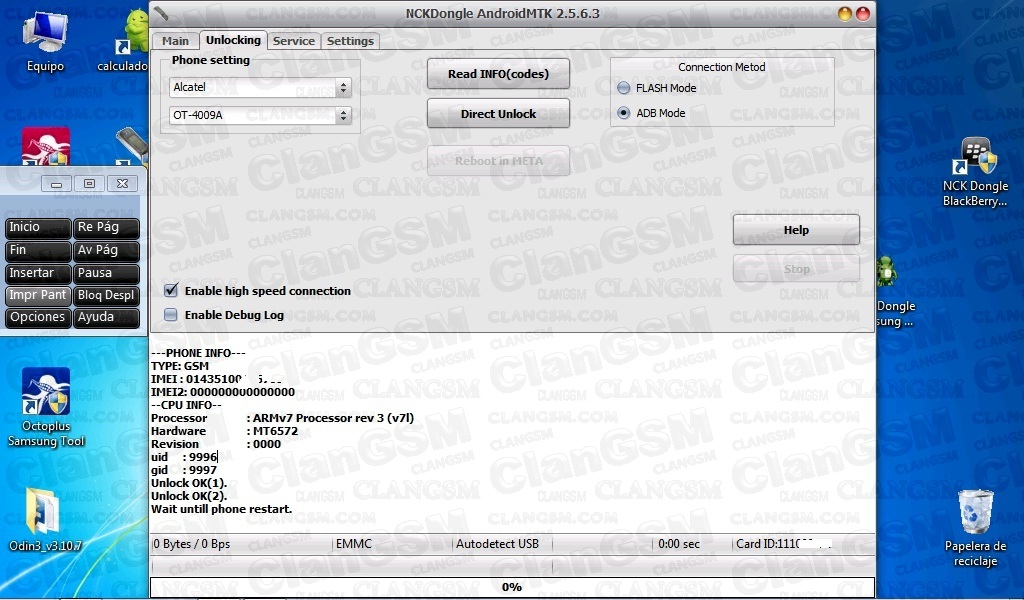Select the Unlocking tab
Screen dimensions: 1024x600
[233, 40]
